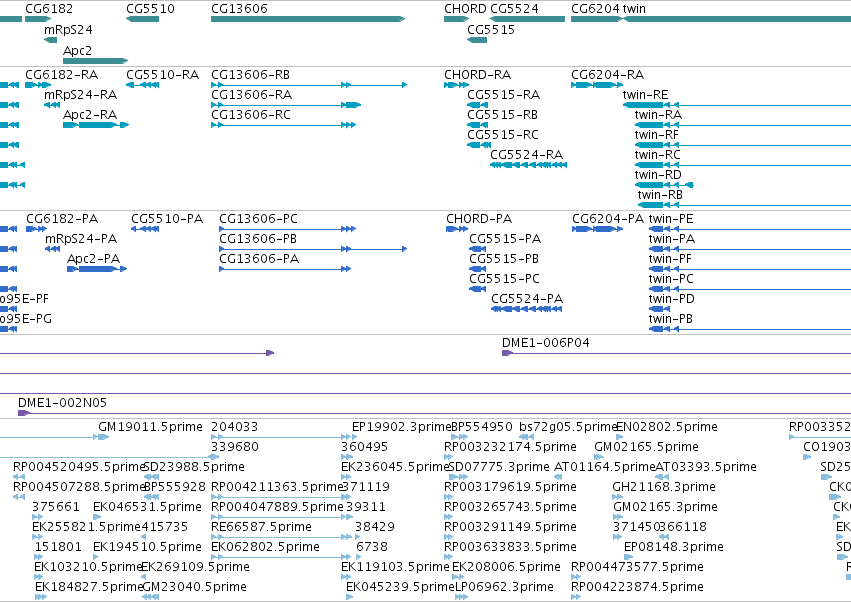Select transcript CG5524-RA
This screenshot has height=602, width=851.
click(x=529, y=164)
